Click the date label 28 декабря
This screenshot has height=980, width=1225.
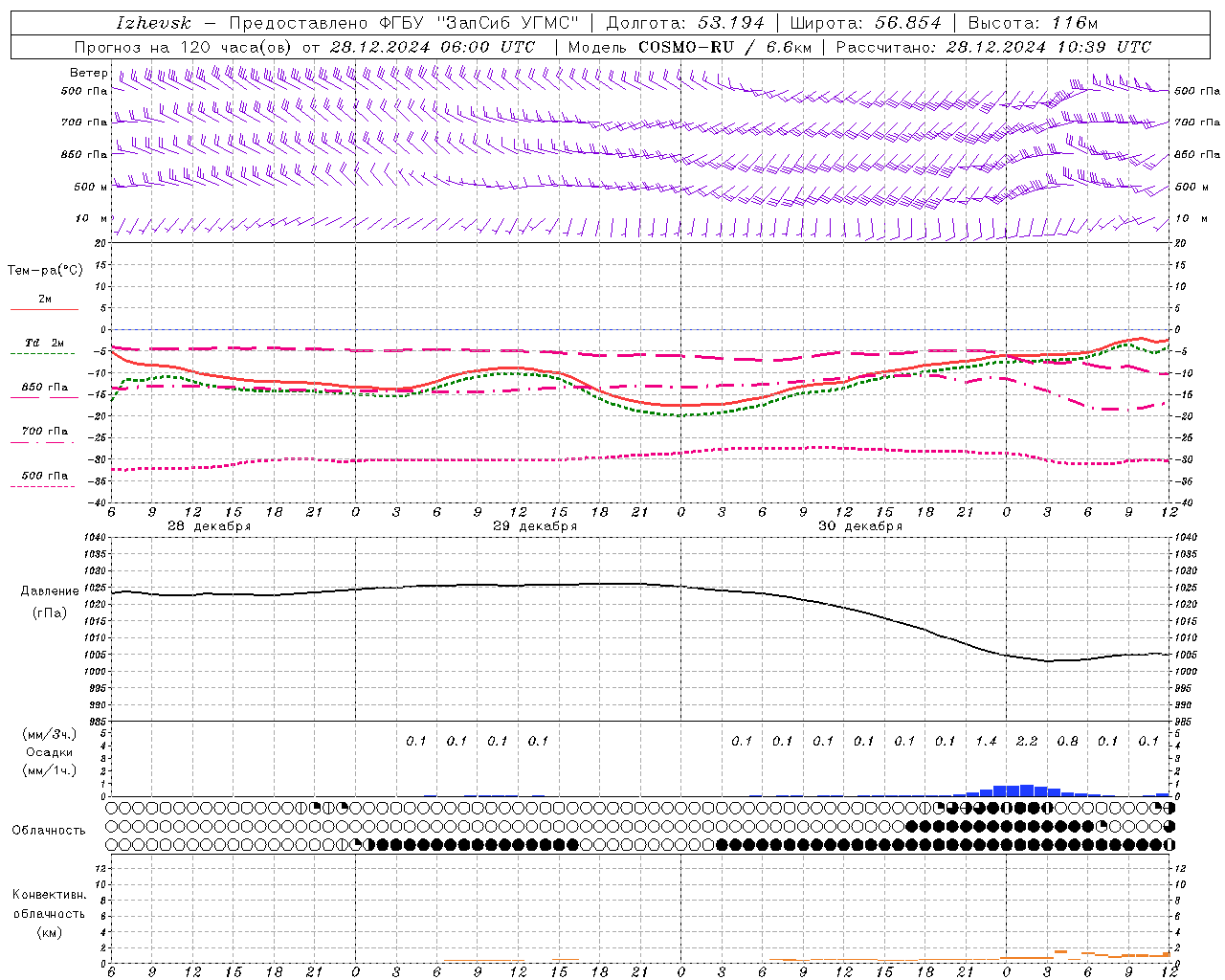point(210,526)
